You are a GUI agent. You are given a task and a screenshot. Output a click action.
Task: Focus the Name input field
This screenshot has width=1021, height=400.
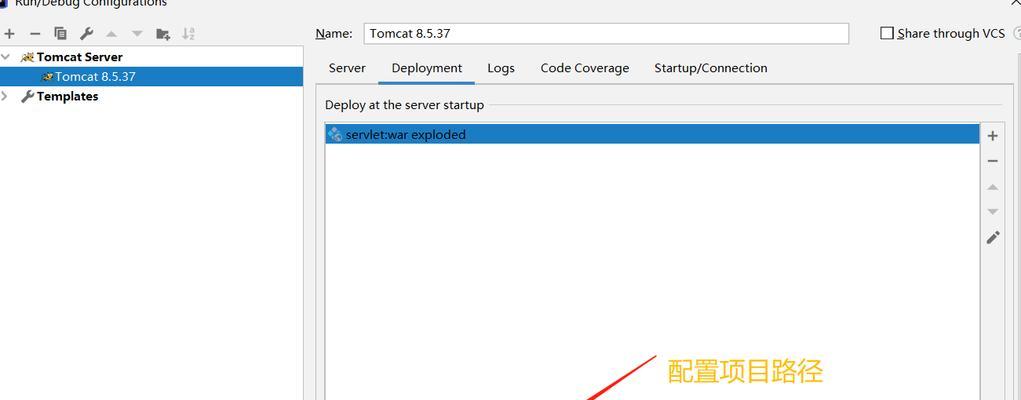coord(606,34)
